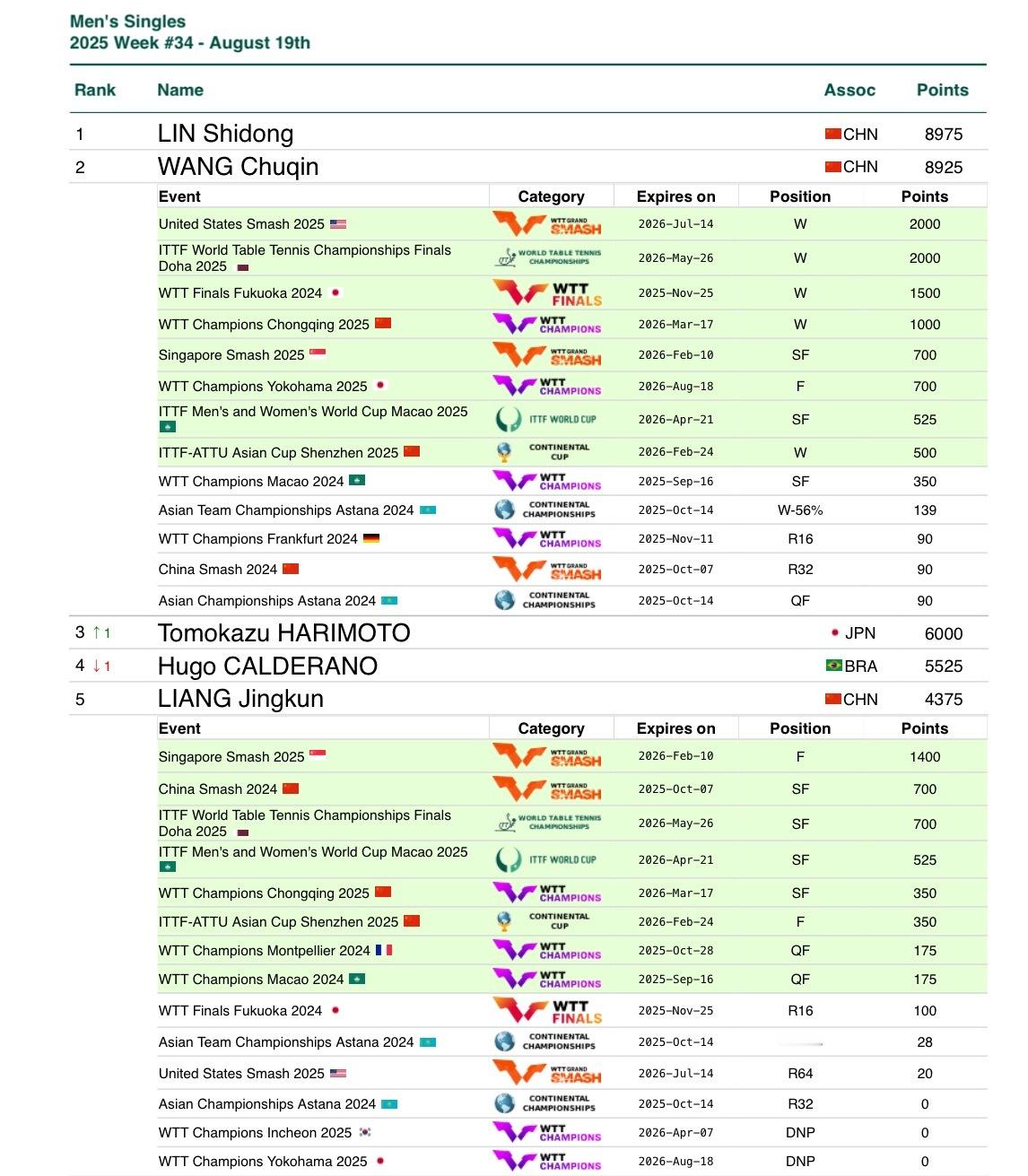Click ITTF World Cup logo in LIANG's Macao 2025 row
Screen dimensions: 1028x1176
(x=546, y=859)
